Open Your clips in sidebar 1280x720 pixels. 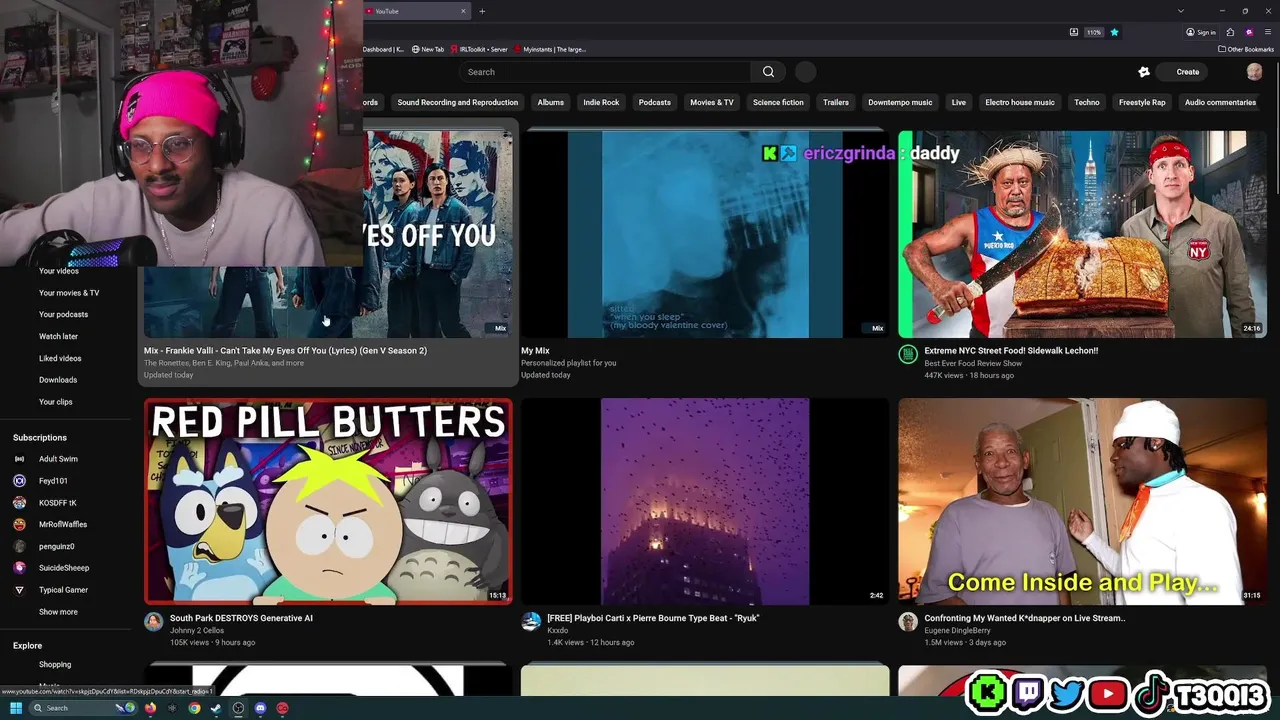click(56, 402)
